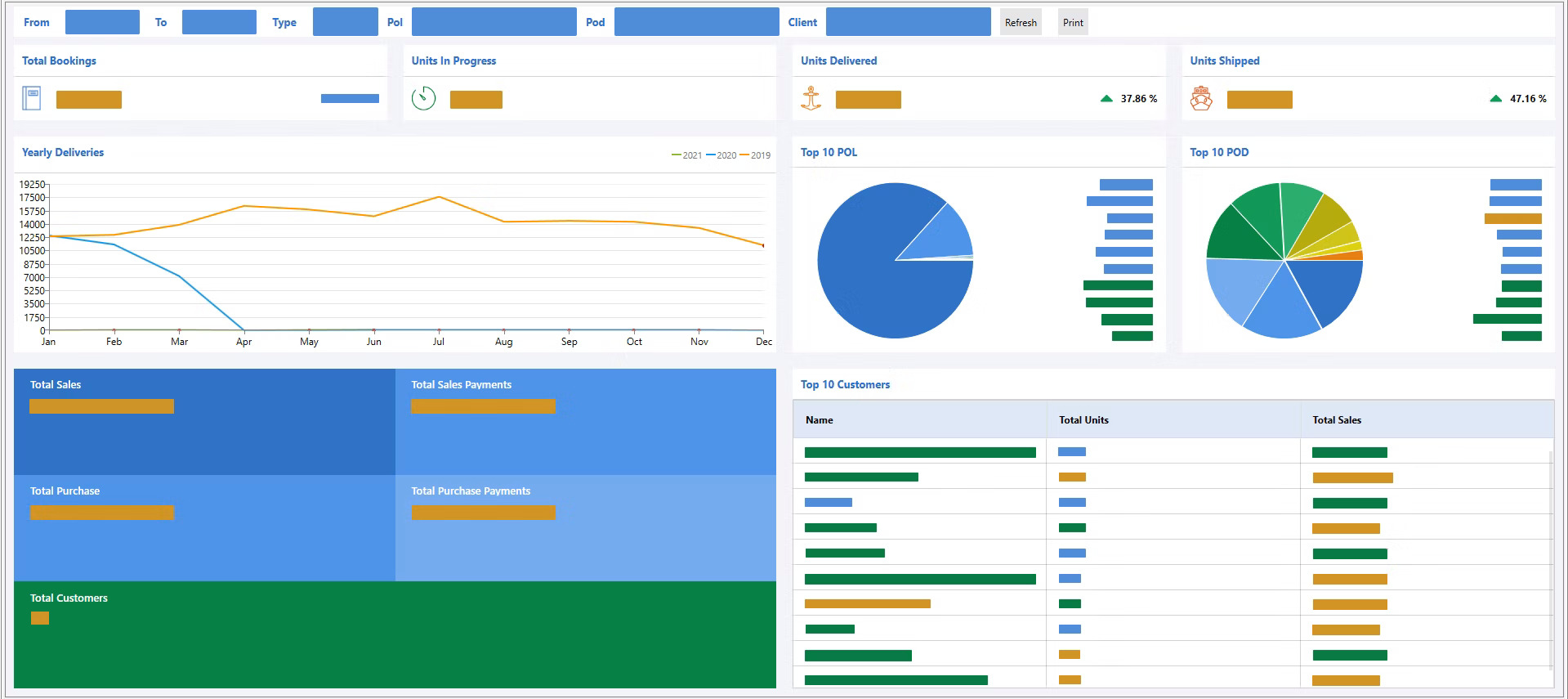Toggle the 2021 series in chart legend
The image size is (1568, 699).
(686, 155)
